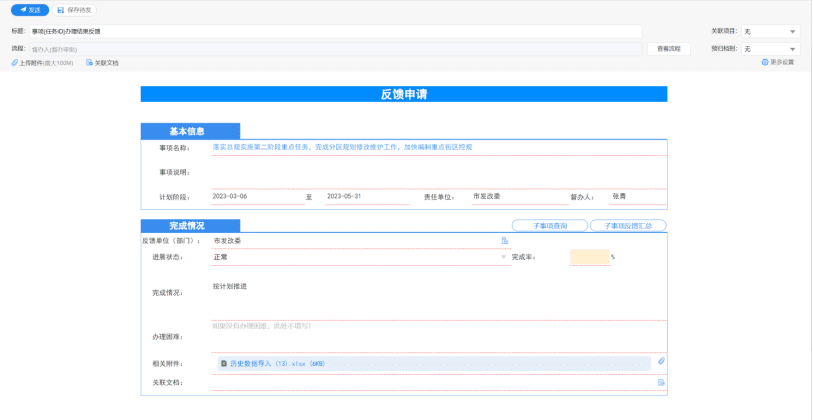Image resolution: width=813 pixels, height=420 pixels.
Task: Click the 子事项查询 button
Action: 550,226
